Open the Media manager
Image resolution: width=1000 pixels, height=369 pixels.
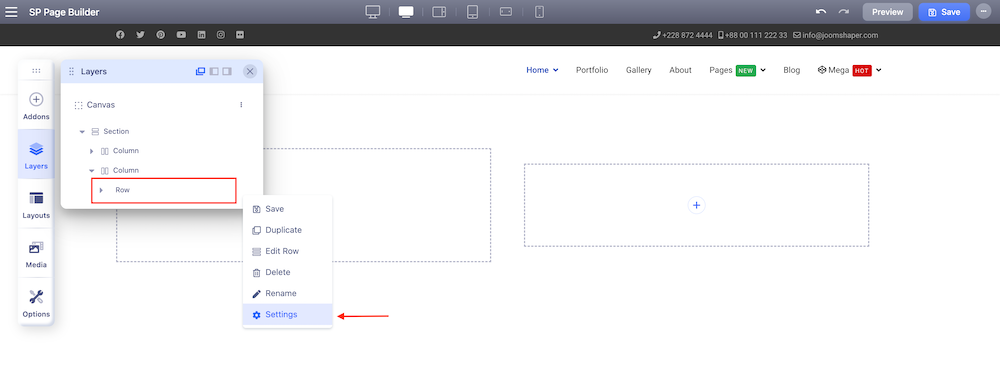point(36,254)
